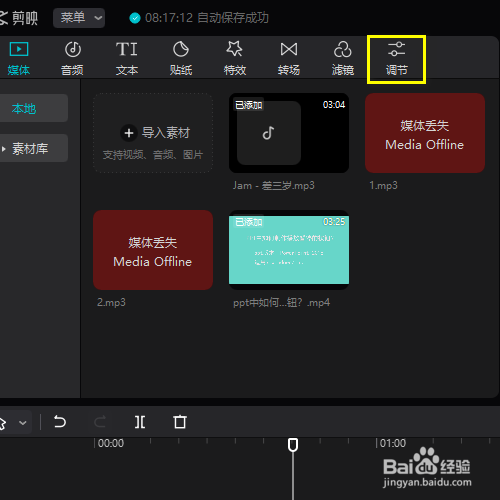This screenshot has width=500, height=500.
Task: Click the 03:04 duration on audio thumbnail
Action: [334, 105]
